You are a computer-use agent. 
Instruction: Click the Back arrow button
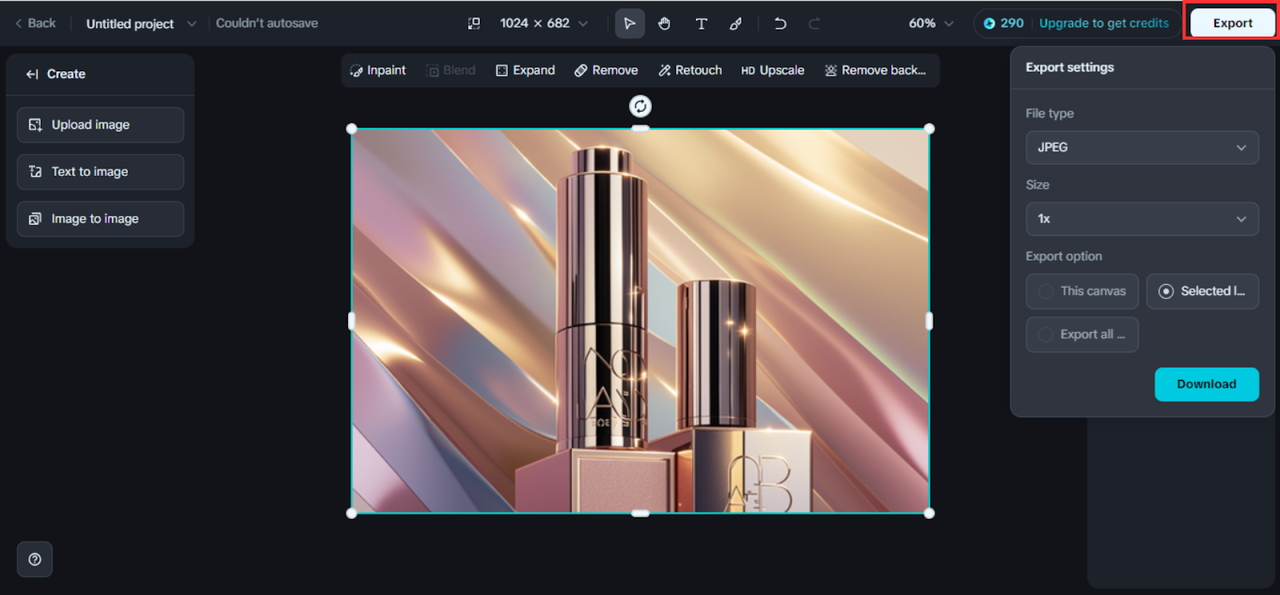[35, 23]
